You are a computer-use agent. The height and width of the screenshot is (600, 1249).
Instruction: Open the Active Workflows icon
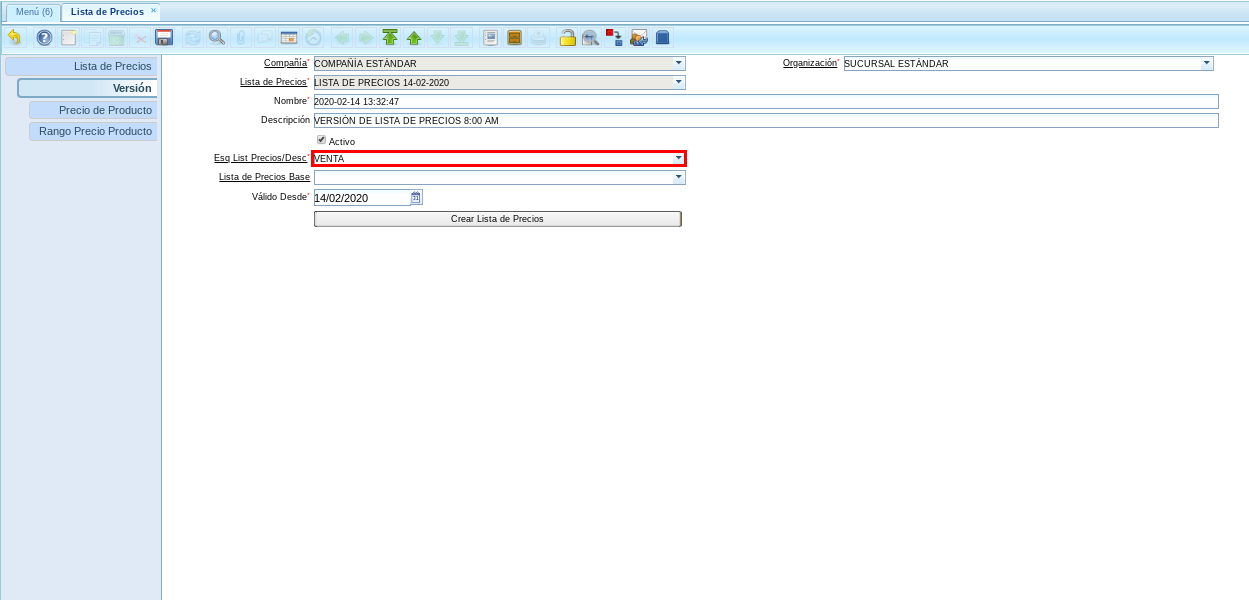tap(615, 38)
